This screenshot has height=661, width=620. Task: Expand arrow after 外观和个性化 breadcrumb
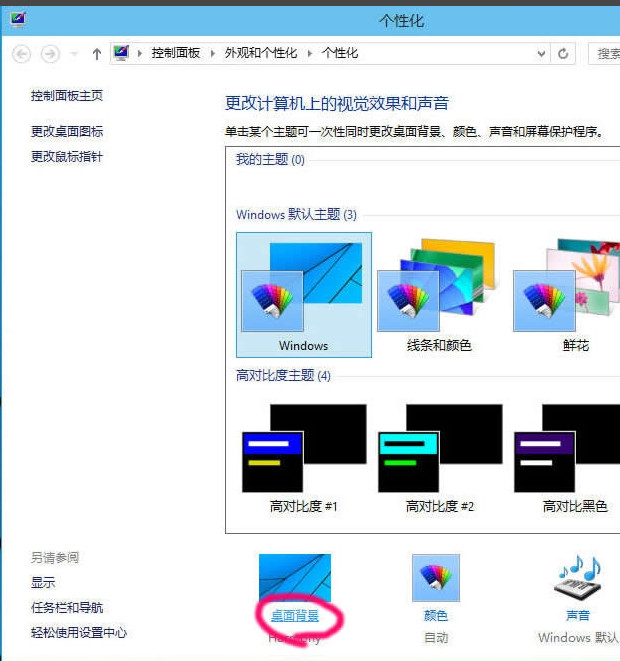pyautogui.click(x=310, y=54)
